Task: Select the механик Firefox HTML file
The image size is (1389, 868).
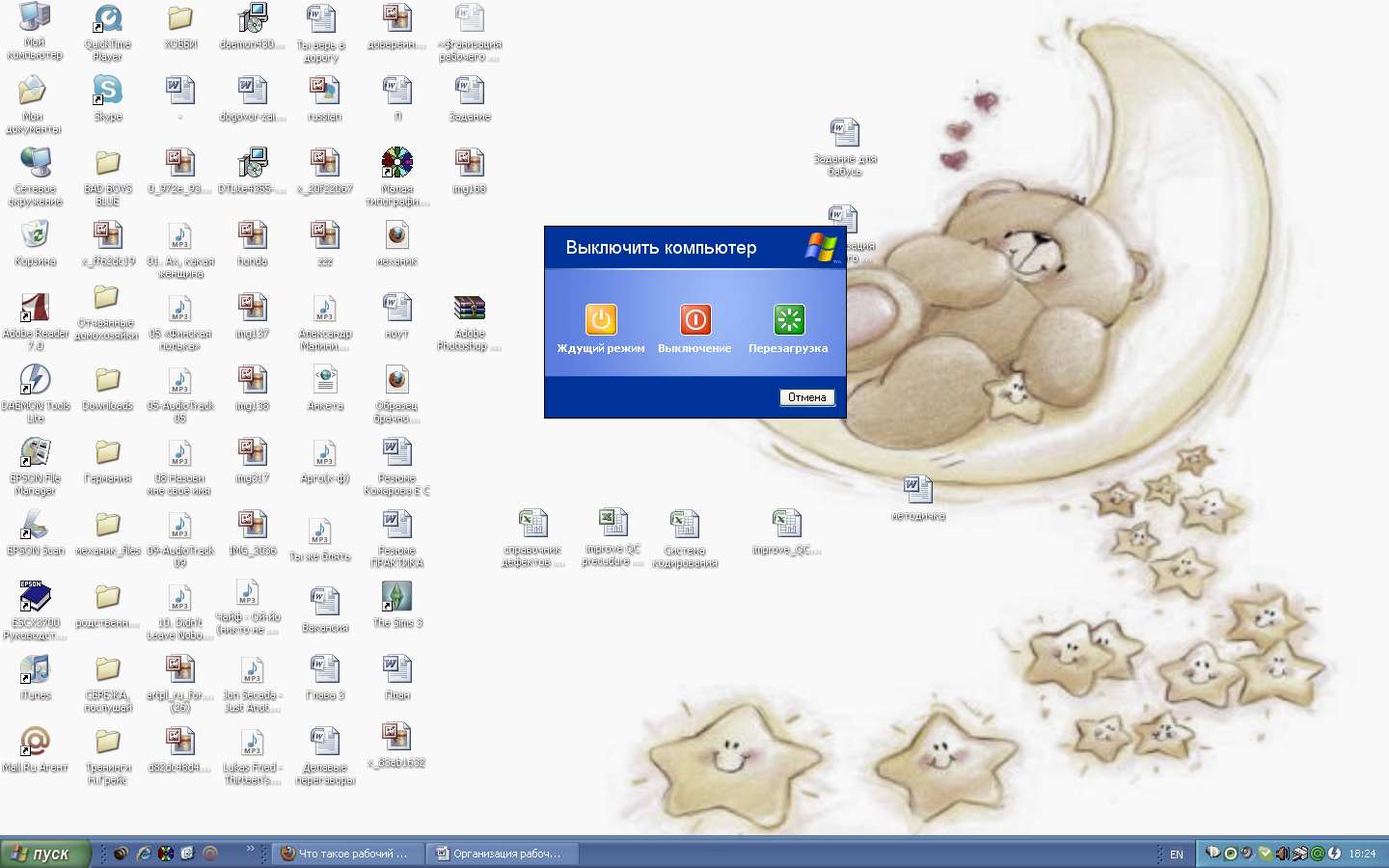Action: coord(397,243)
